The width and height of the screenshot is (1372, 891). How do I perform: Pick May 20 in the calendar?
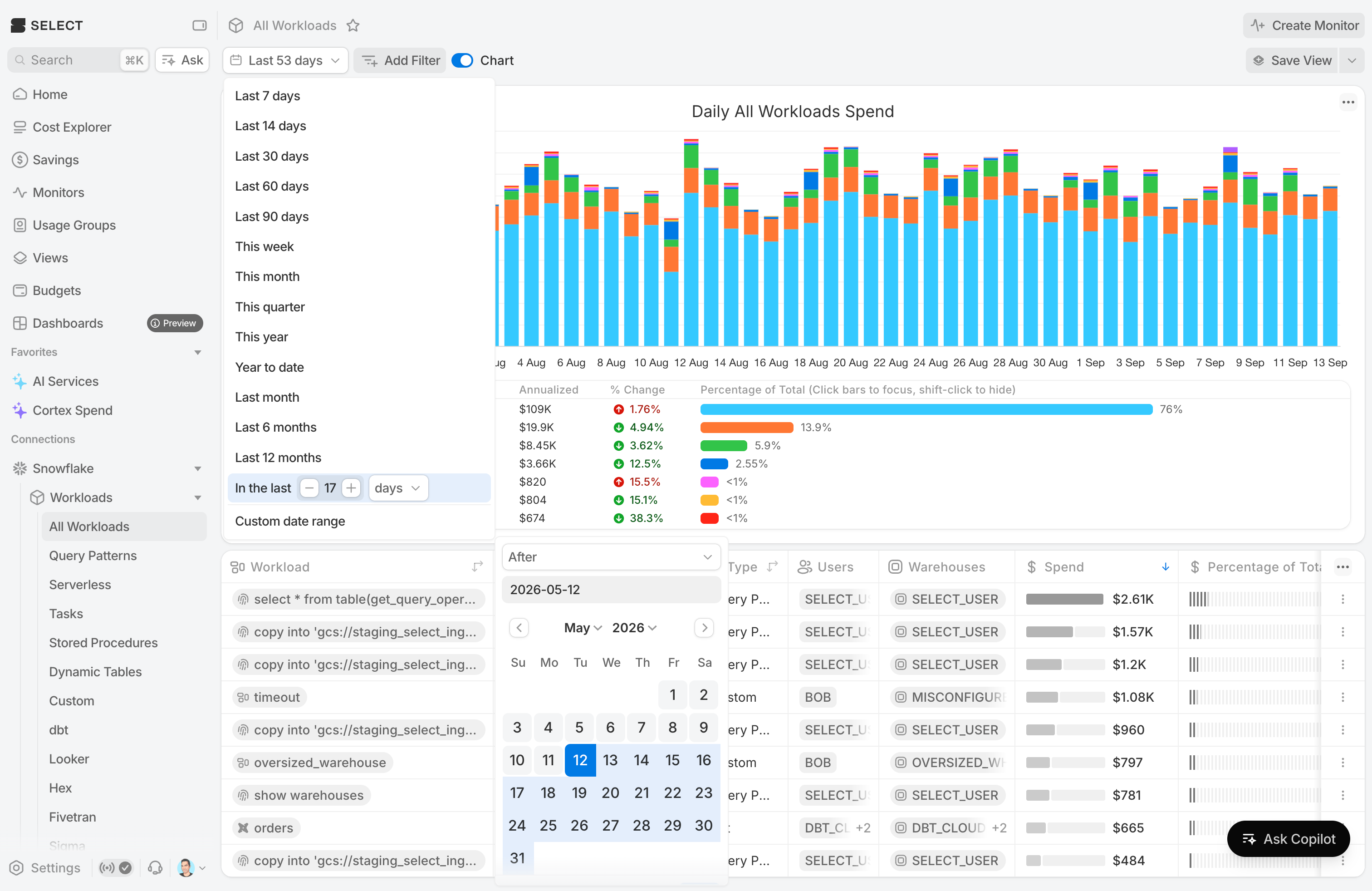(x=610, y=793)
